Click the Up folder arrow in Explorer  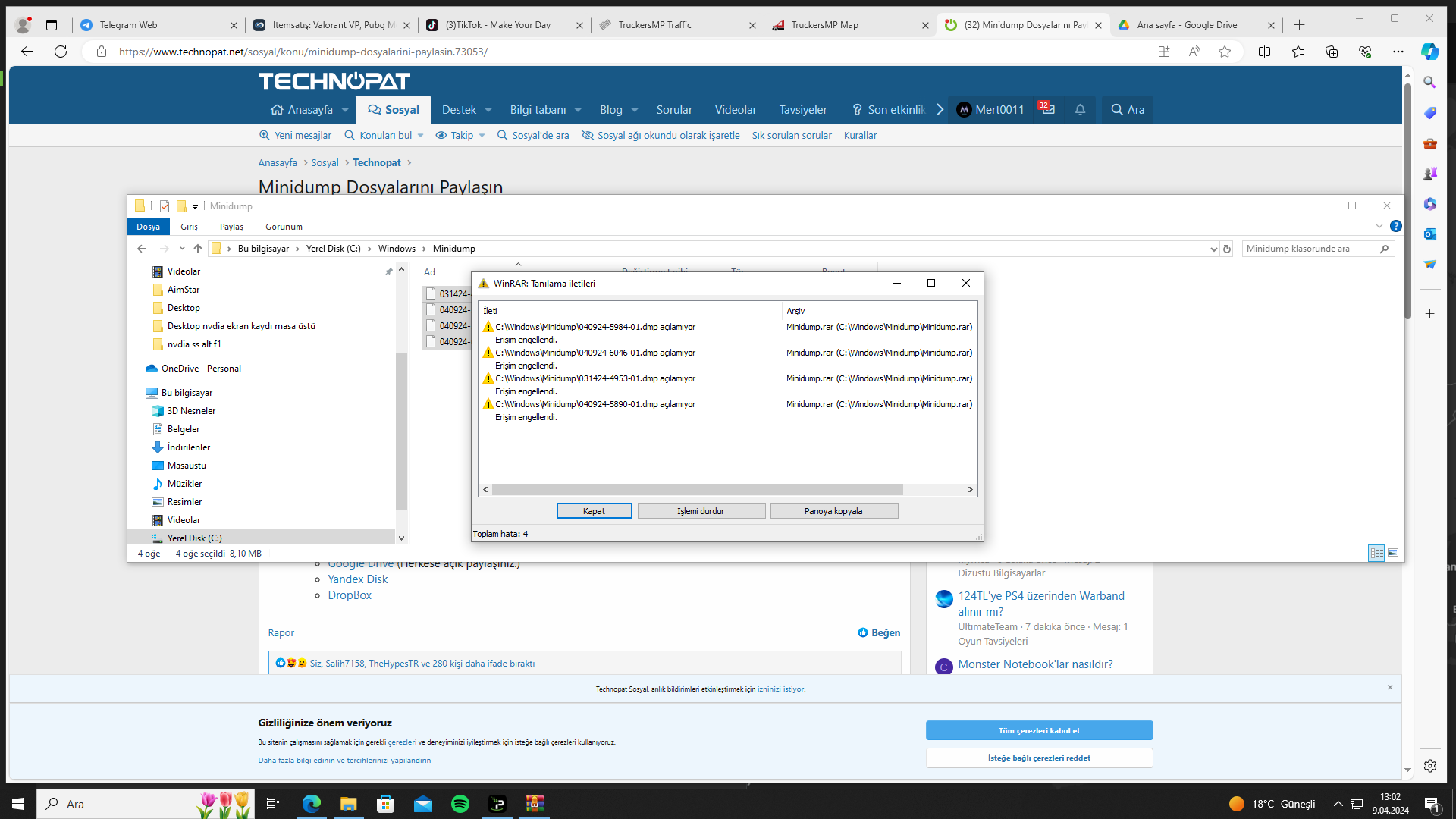tap(198, 249)
